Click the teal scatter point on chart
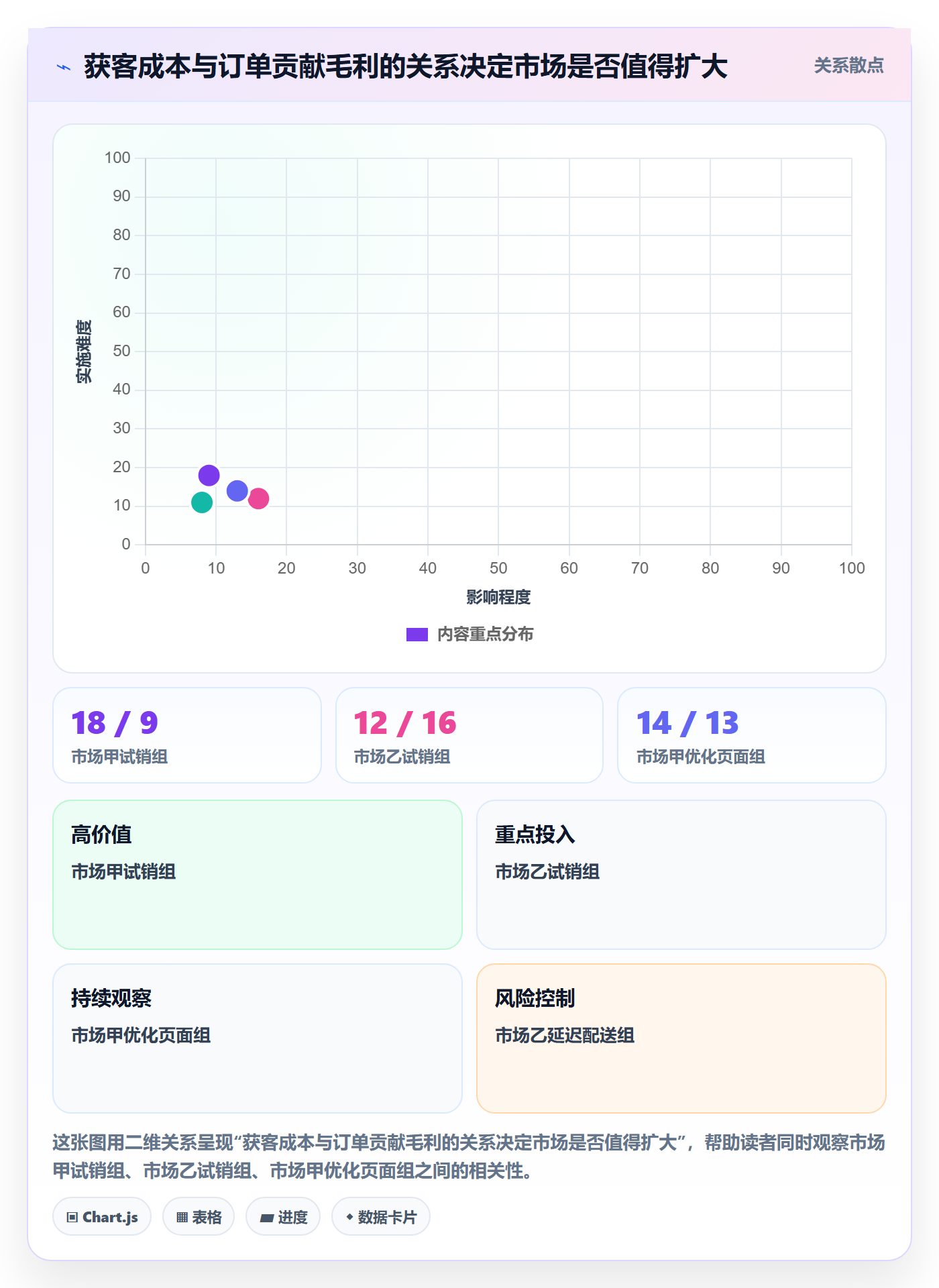Screen dimensions: 939x1288 coord(202,502)
